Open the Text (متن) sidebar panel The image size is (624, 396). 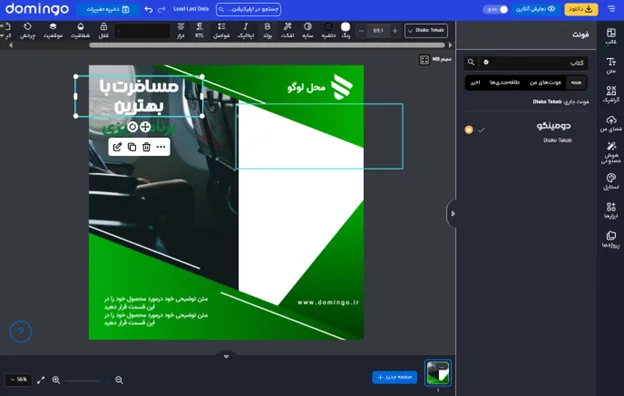click(x=611, y=66)
